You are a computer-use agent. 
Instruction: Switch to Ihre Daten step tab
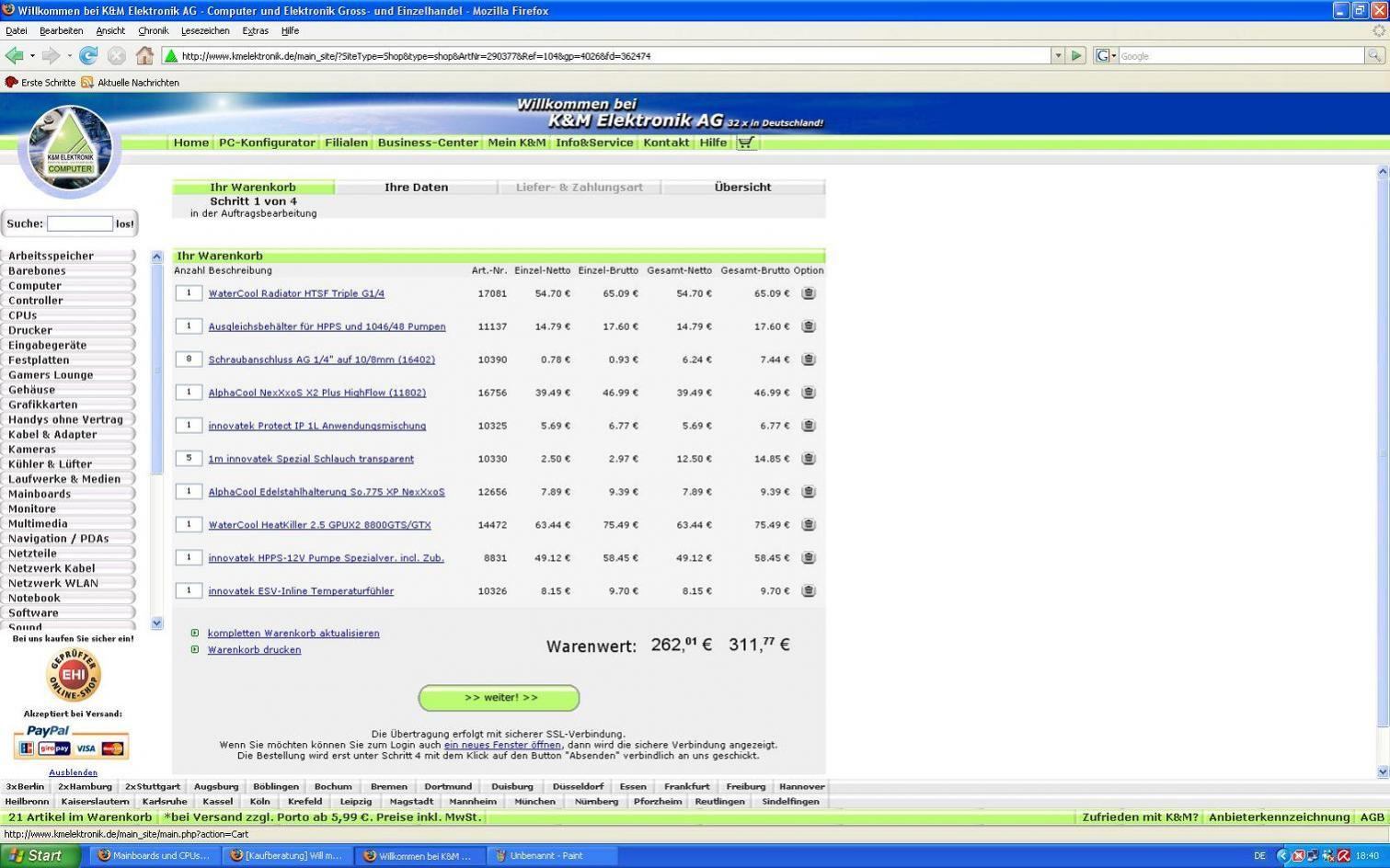pyautogui.click(x=416, y=187)
